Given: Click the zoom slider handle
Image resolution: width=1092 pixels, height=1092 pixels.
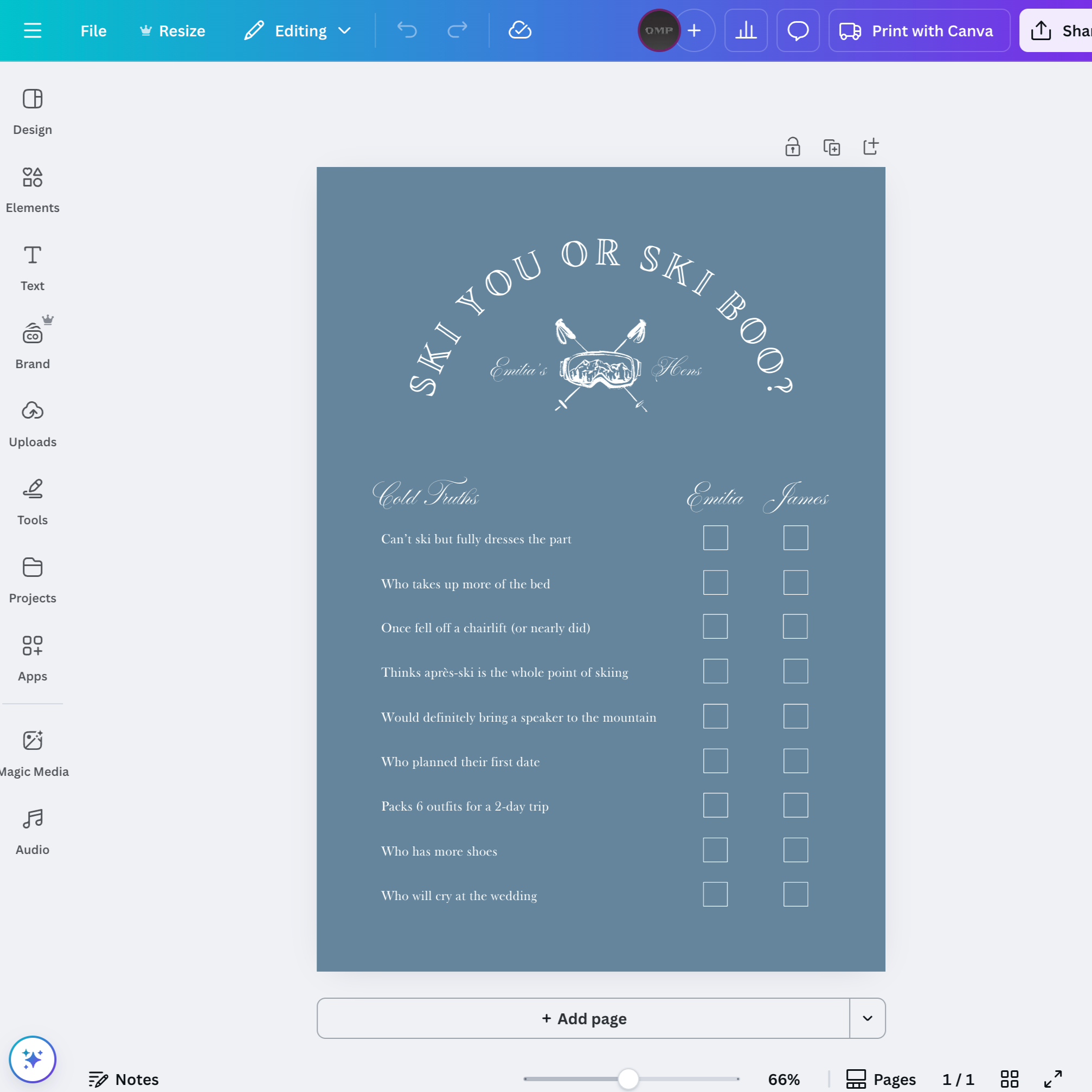Looking at the screenshot, I should point(628,1079).
